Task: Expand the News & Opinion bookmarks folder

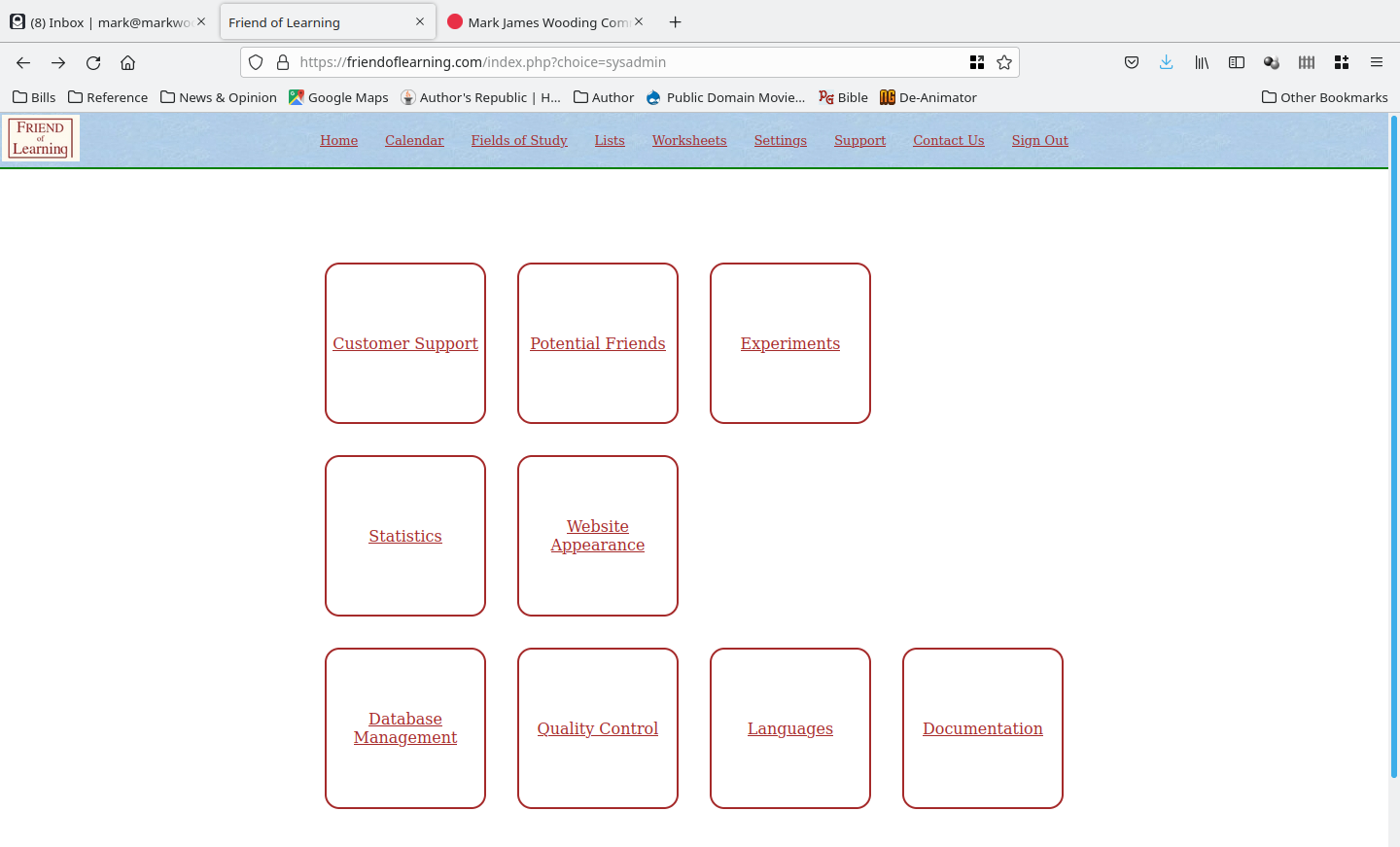Action: (x=219, y=97)
